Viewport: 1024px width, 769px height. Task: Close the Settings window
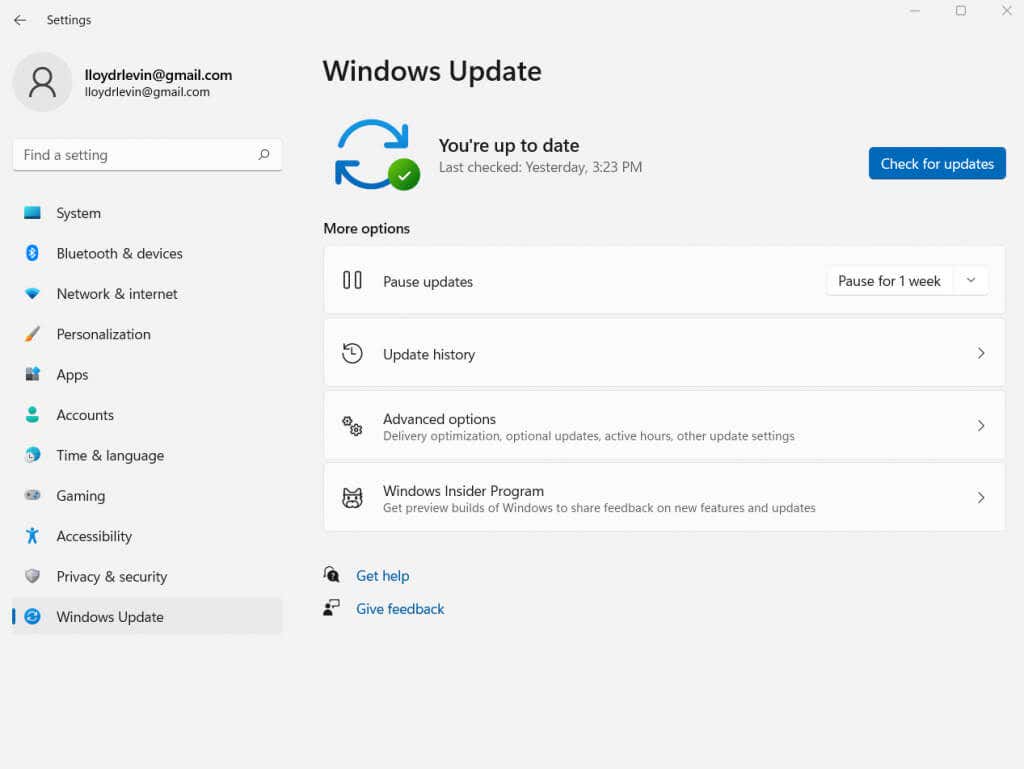pyautogui.click(x=1006, y=10)
